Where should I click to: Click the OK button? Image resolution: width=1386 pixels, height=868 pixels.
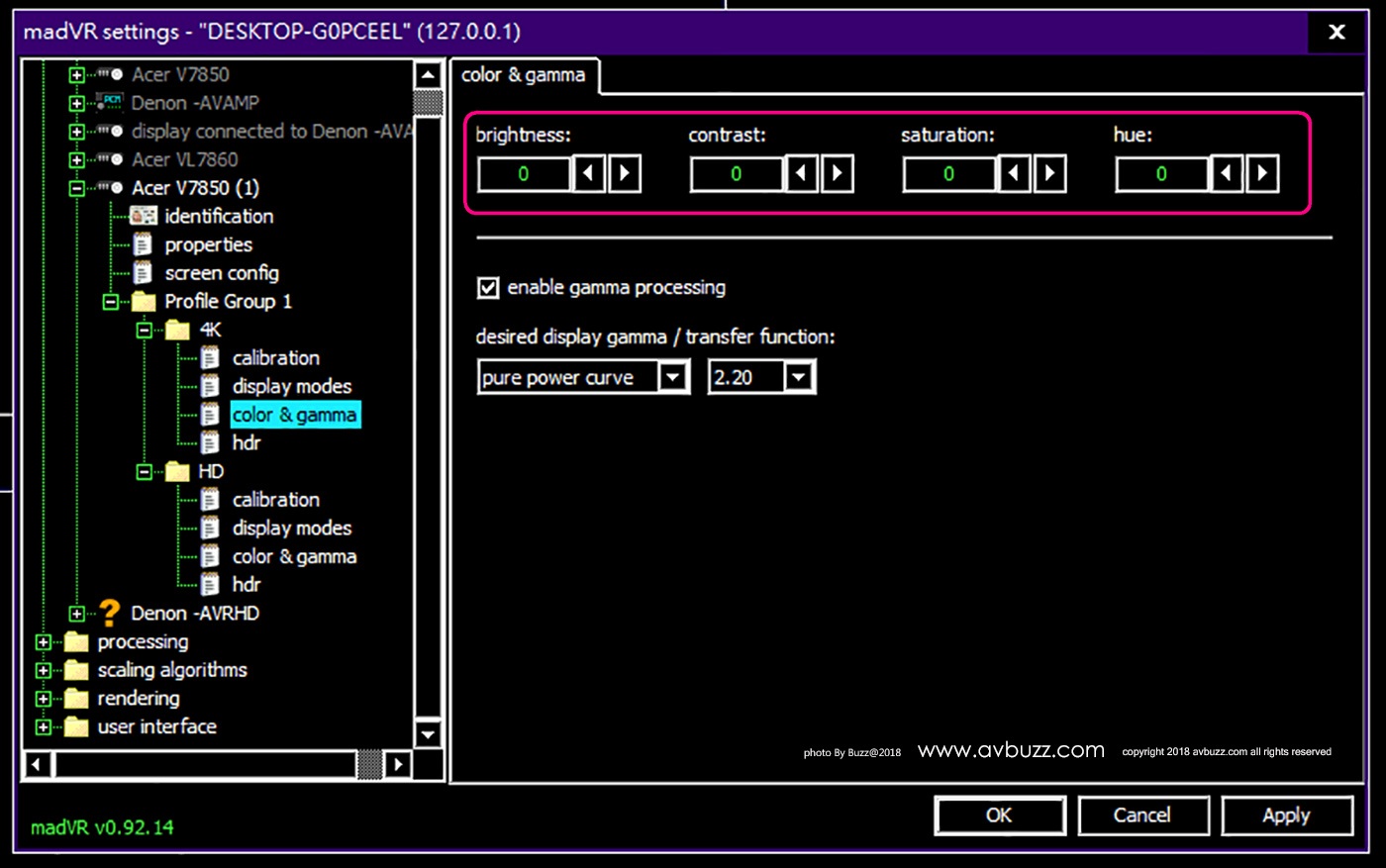click(x=999, y=816)
